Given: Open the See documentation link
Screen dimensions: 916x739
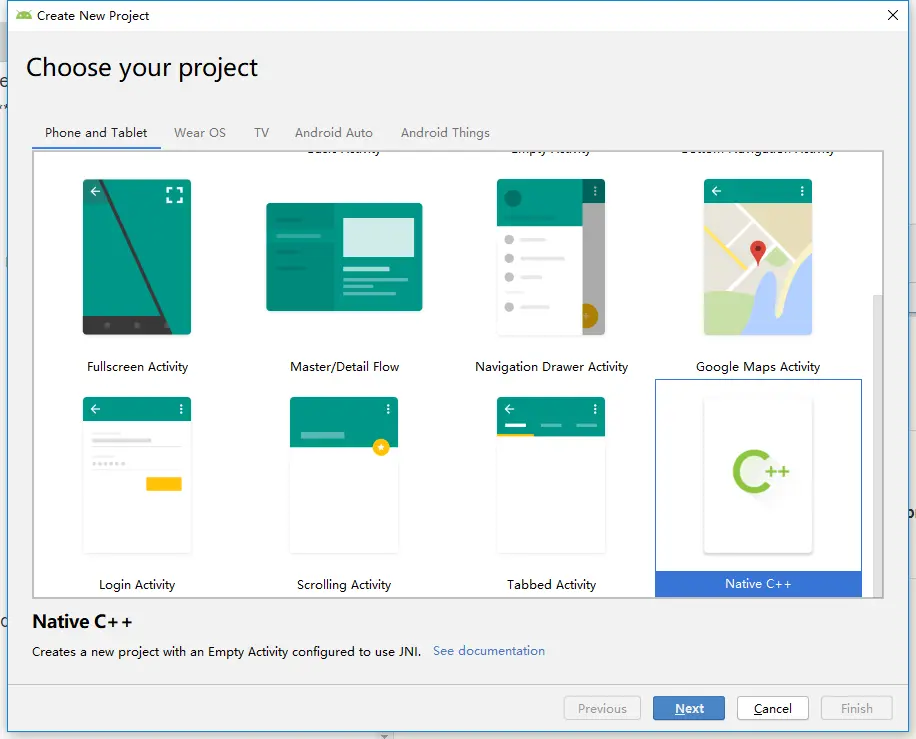Looking at the screenshot, I should 489,651.
